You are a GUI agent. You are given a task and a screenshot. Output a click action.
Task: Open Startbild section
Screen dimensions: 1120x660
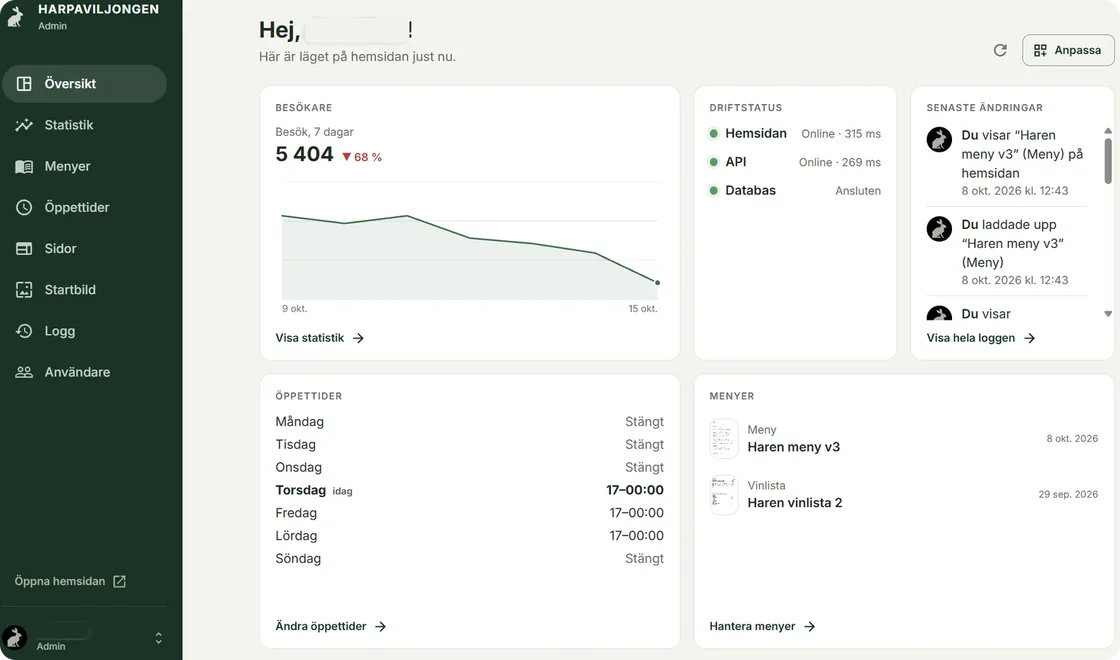pos(84,290)
